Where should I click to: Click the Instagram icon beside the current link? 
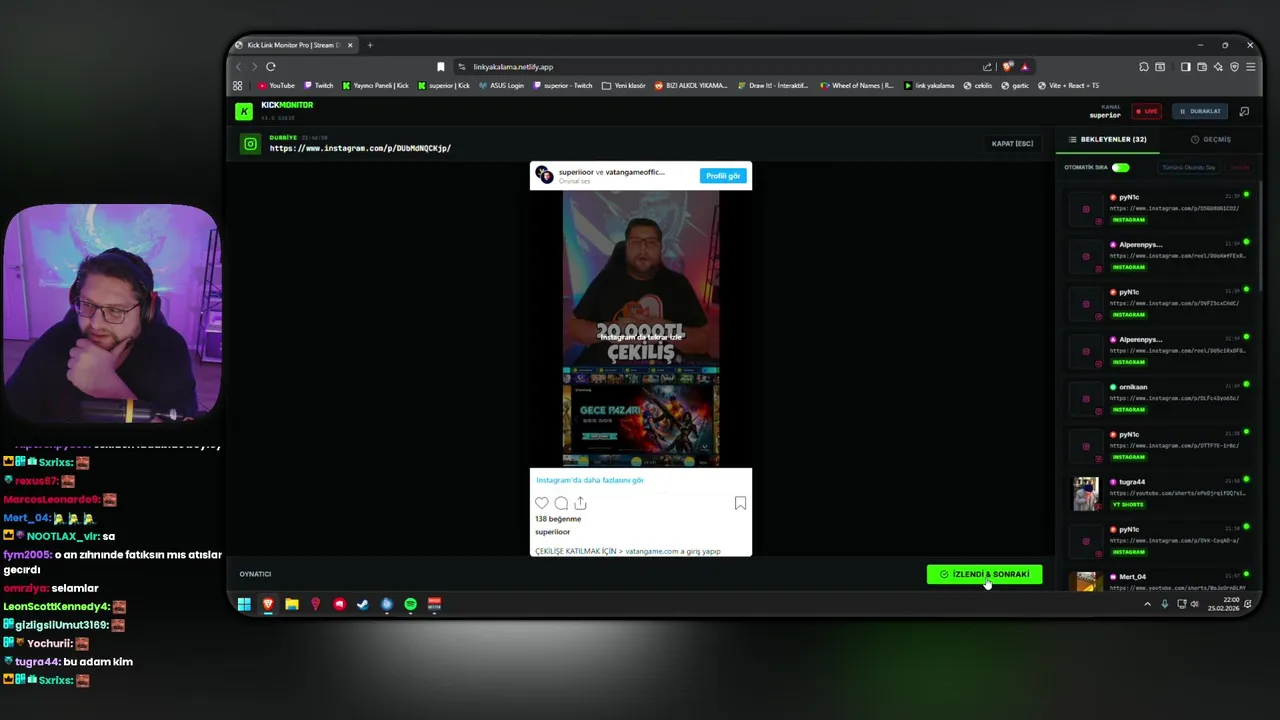coord(250,144)
